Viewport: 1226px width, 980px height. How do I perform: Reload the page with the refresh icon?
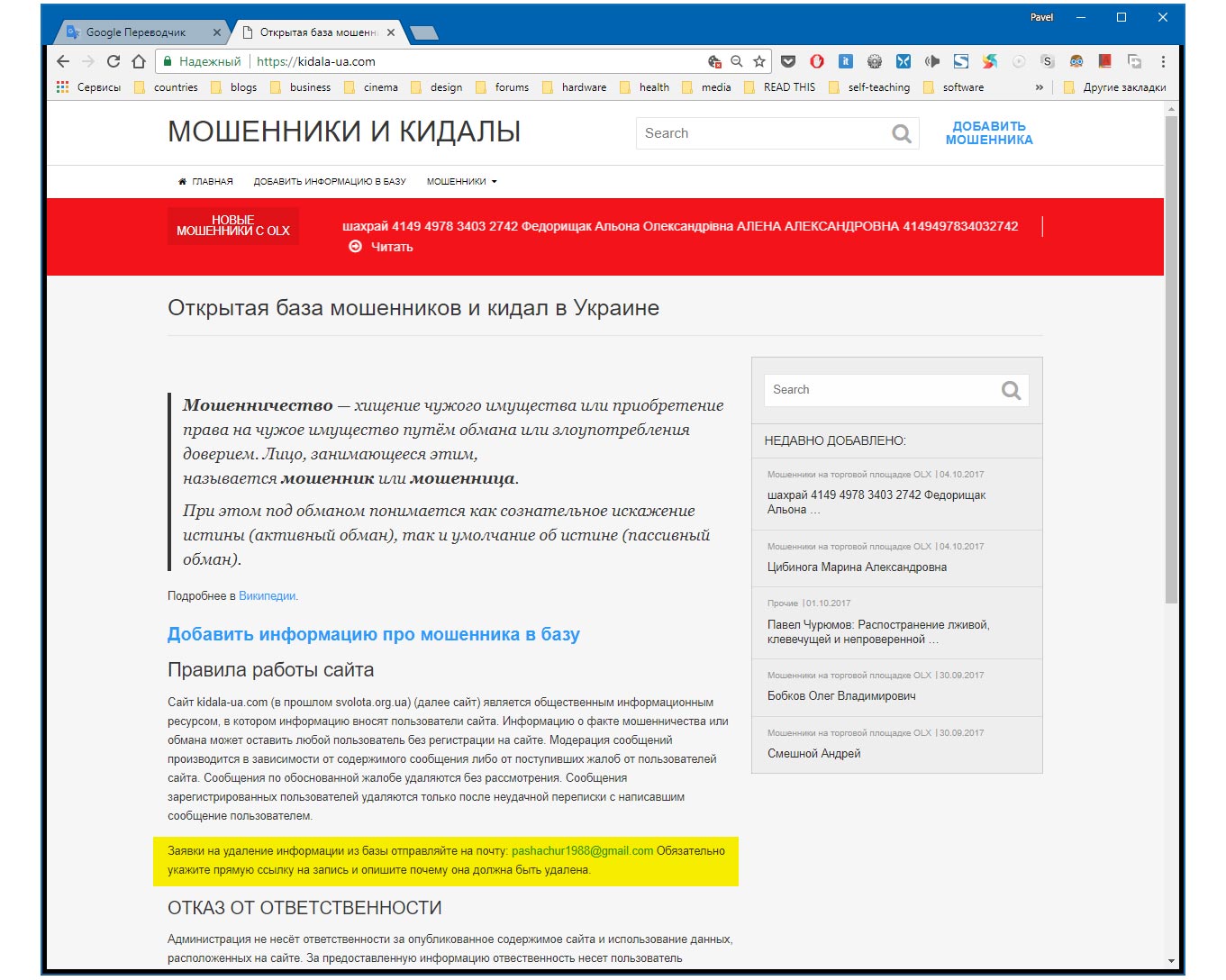pos(114,61)
